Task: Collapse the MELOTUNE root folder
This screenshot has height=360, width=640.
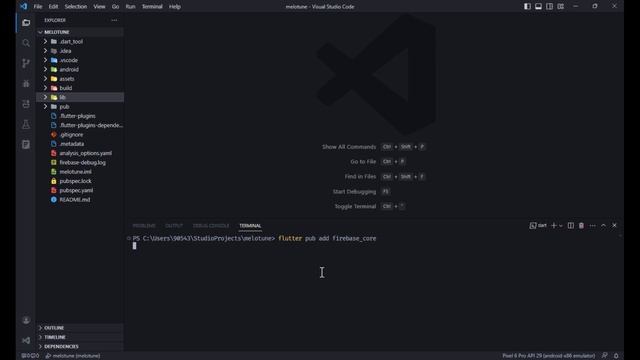Action: [x=80, y=32]
